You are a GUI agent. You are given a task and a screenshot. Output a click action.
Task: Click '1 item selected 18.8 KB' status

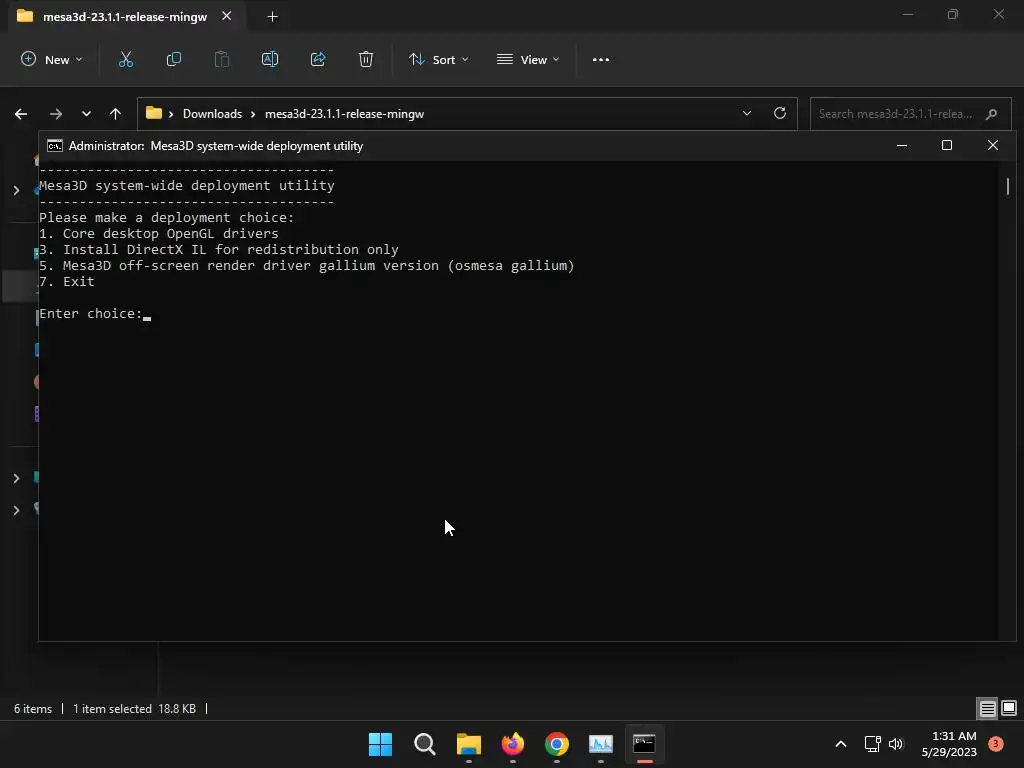click(x=135, y=709)
